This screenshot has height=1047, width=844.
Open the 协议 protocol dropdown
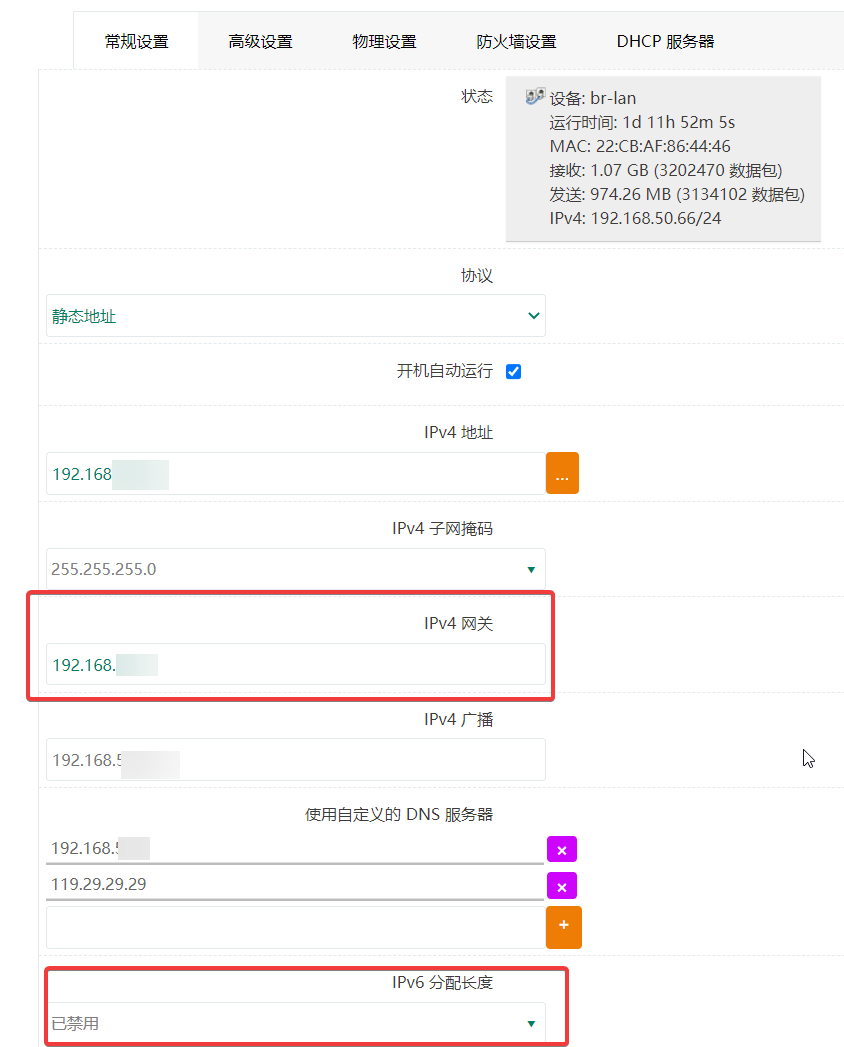(x=295, y=316)
